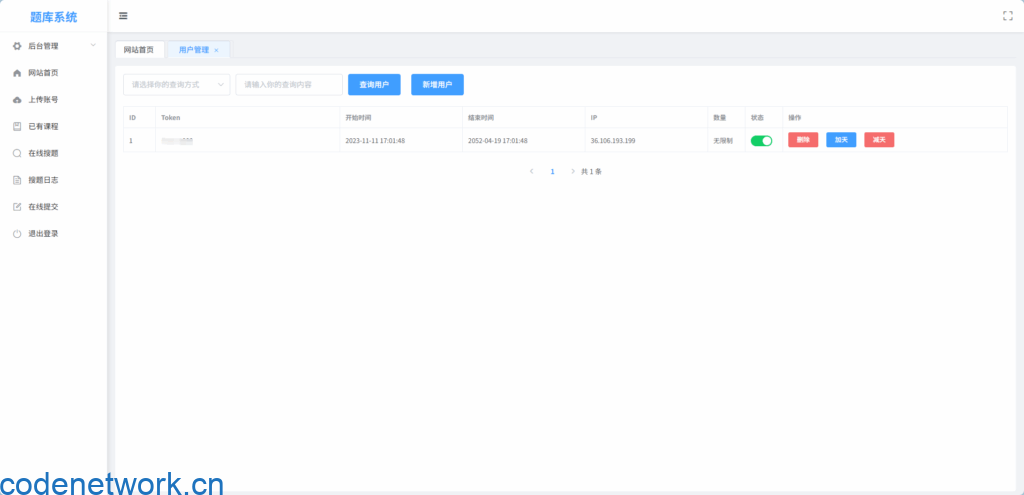Expand the 后台管理 sidebar menu
This screenshot has width=1024, height=495.
(53, 46)
